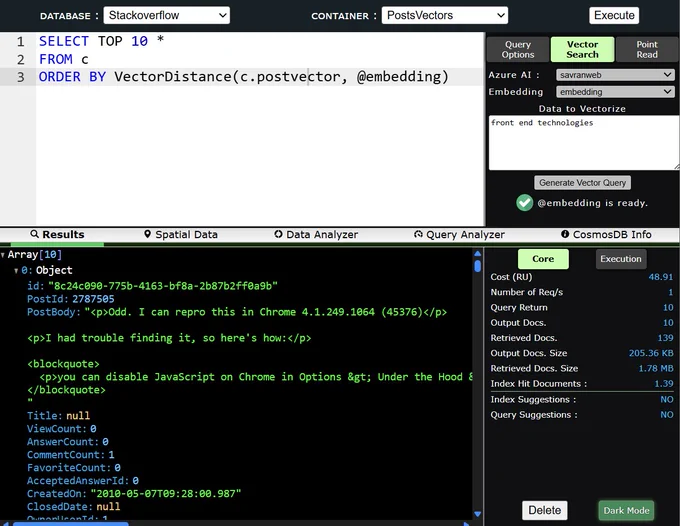Switch to Execution metrics view
The image size is (680, 526).
pos(621,259)
